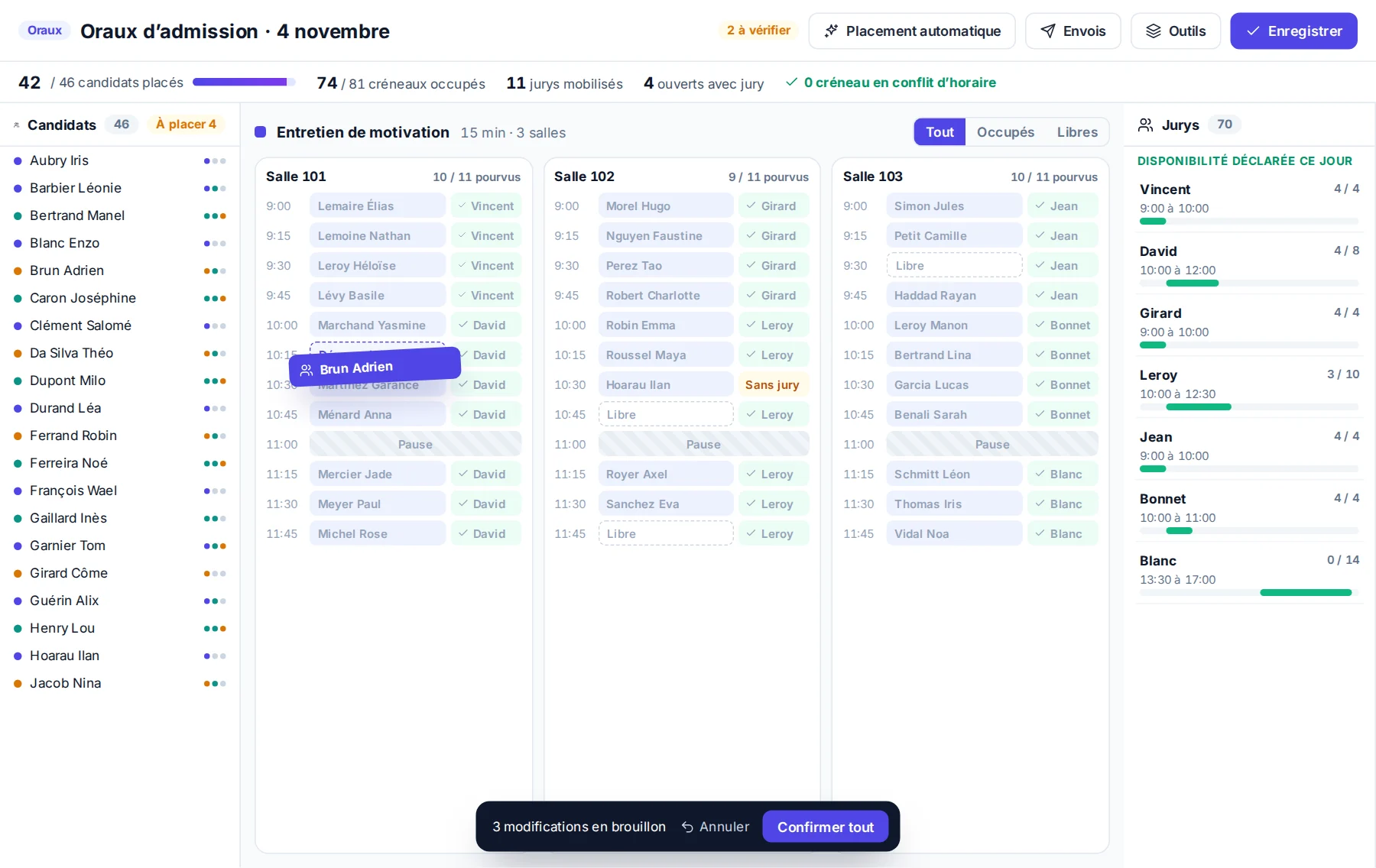The height and width of the screenshot is (868, 1376).
Task: Open the Oraux tag
Action: 44,31
